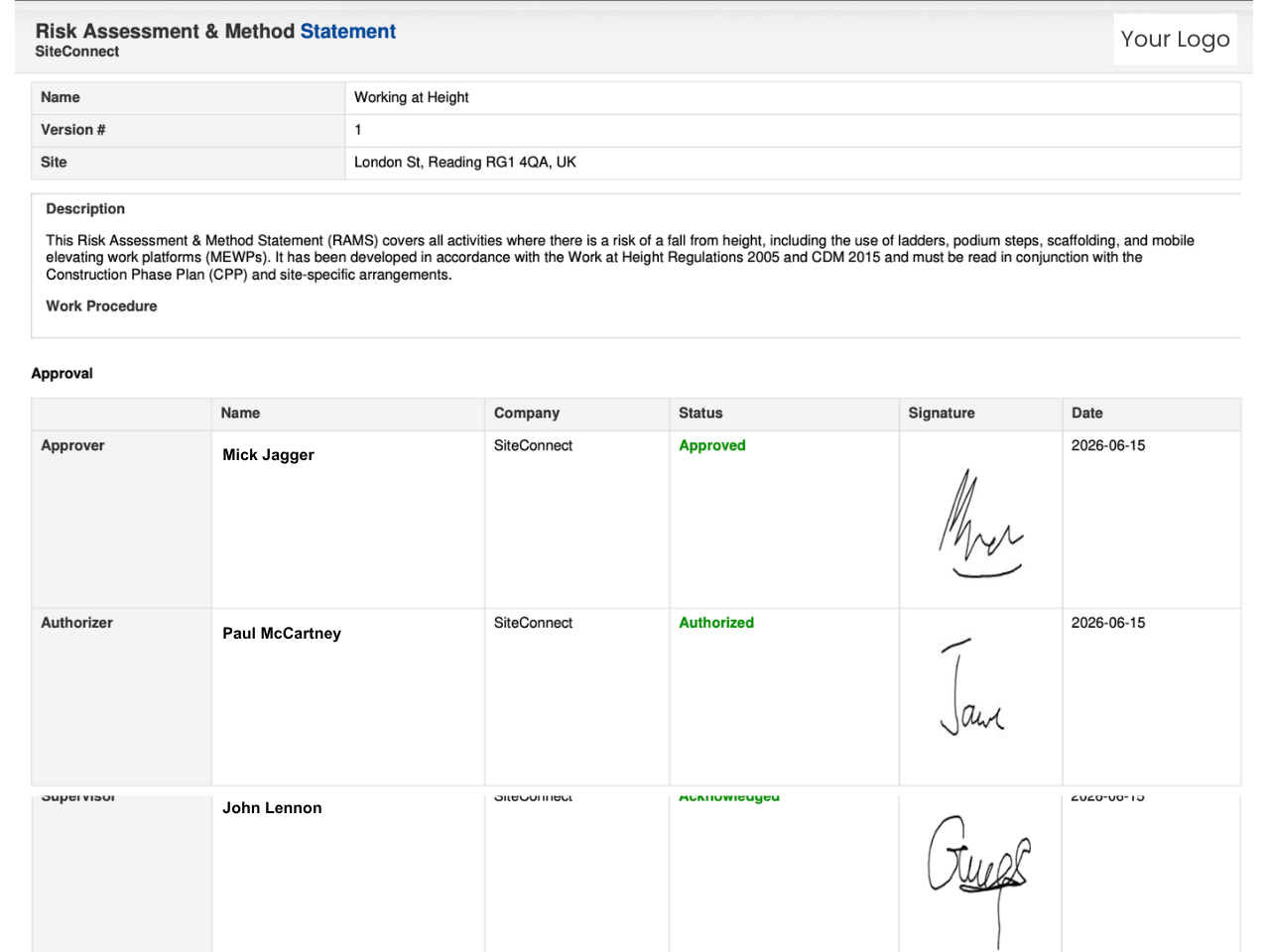Click the version value '1'
1270x952 pixels.
[x=358, y=130]
